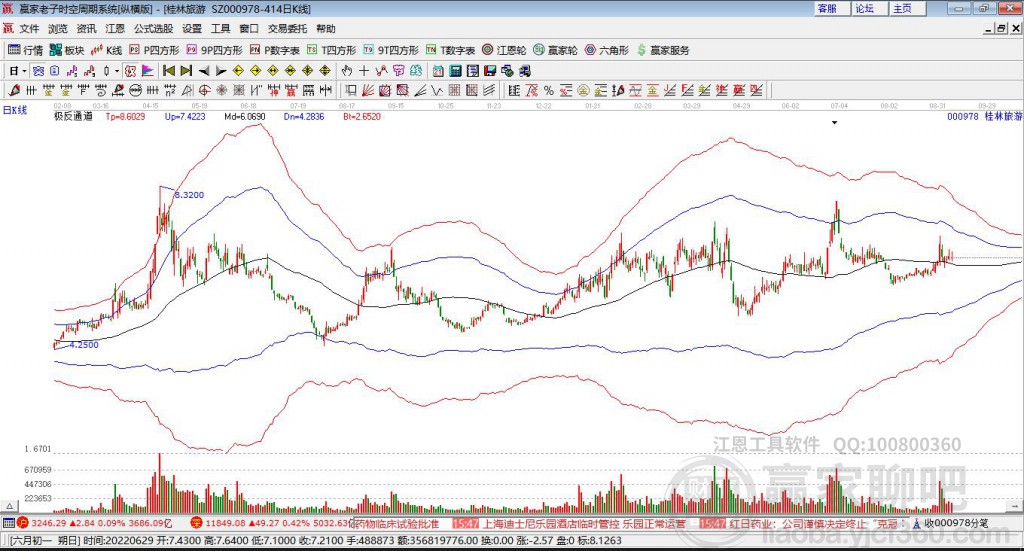
Task: Open the 赢家轮 wheel tool
Action: tap(556, 50)
